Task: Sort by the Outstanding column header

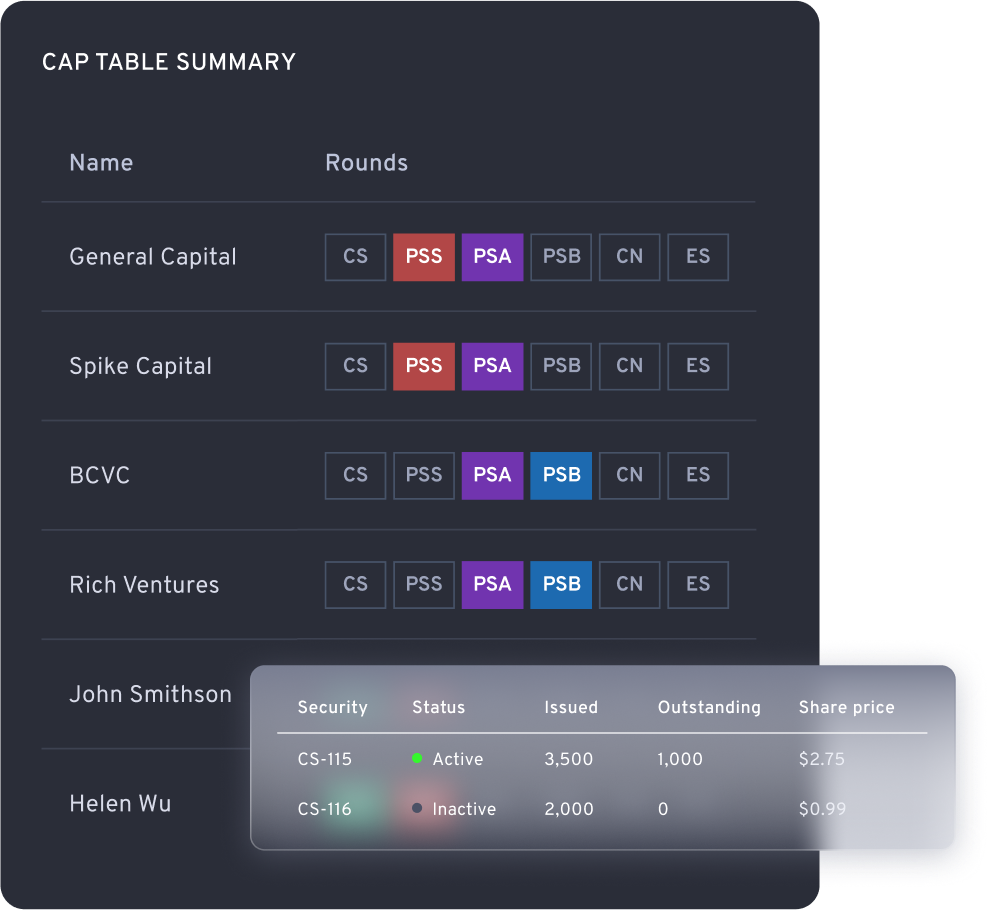Action: point(709,707)
